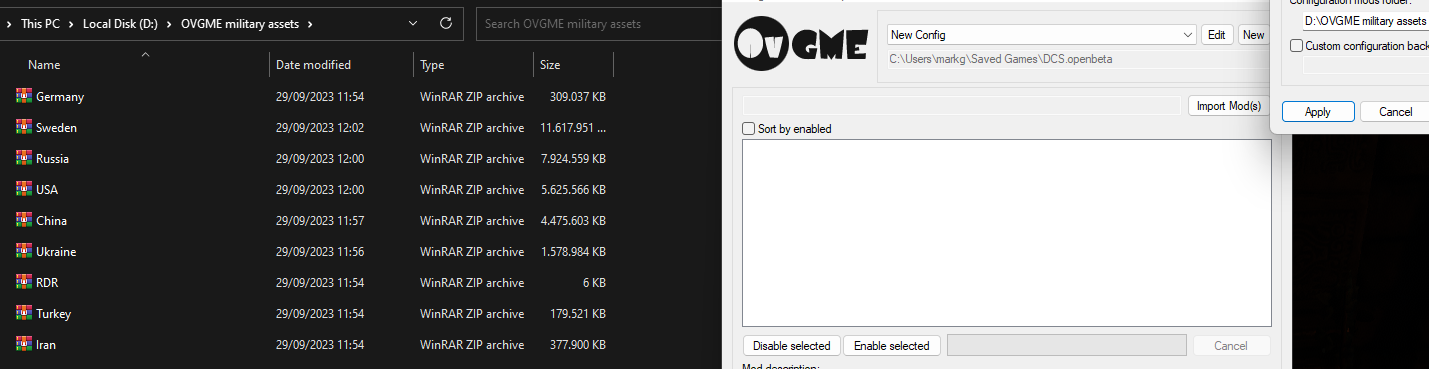The image size is (1429, 369).
Task: Click the Apply button
Action: pos(1318,112)
